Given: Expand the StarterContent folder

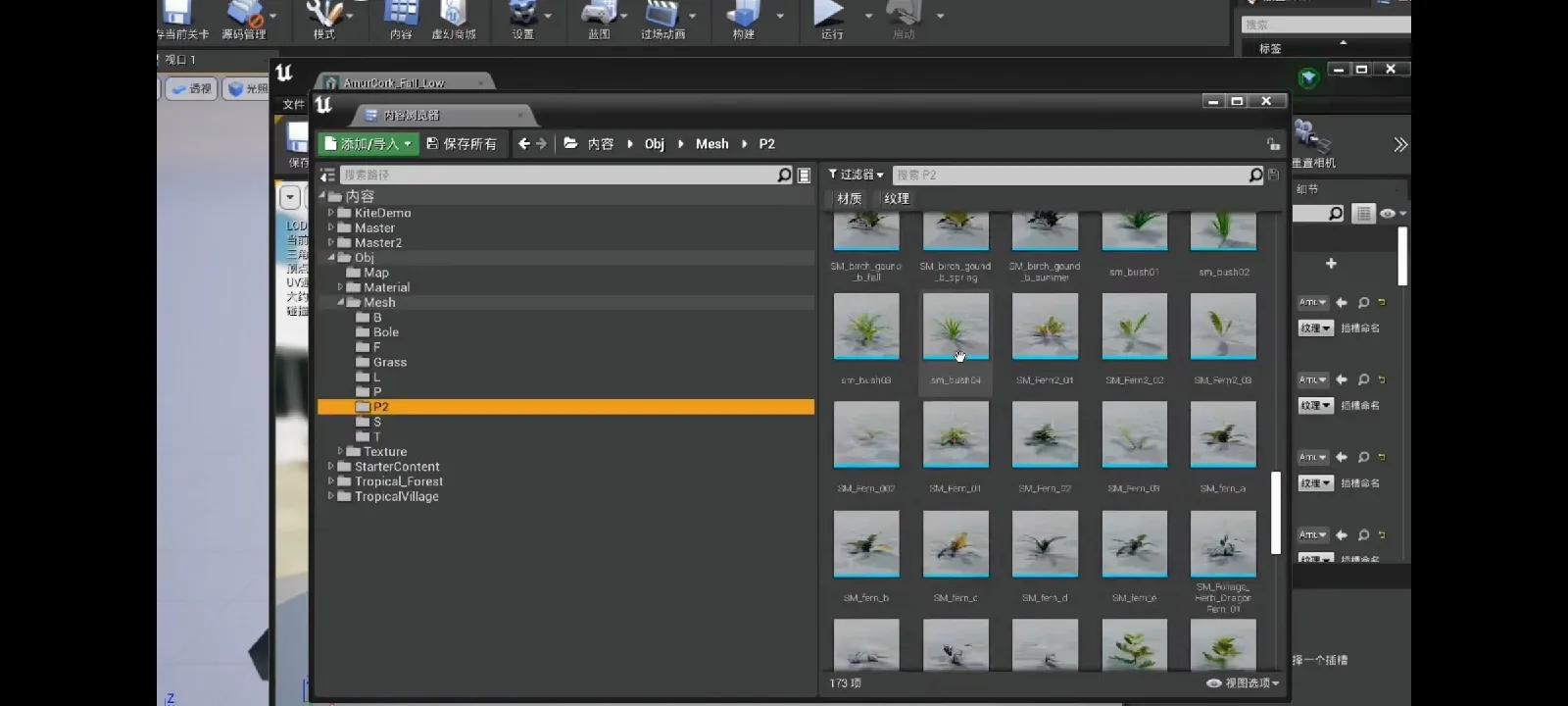Looking at the screenshot, I should coord(331,467).
